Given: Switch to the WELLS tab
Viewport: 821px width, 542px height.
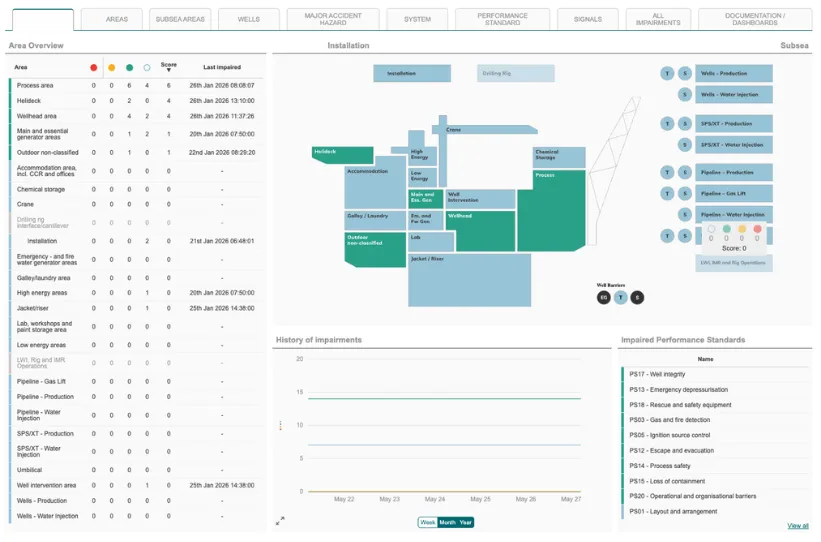Looking at the screenshot, I should click(x=249, y=19).
